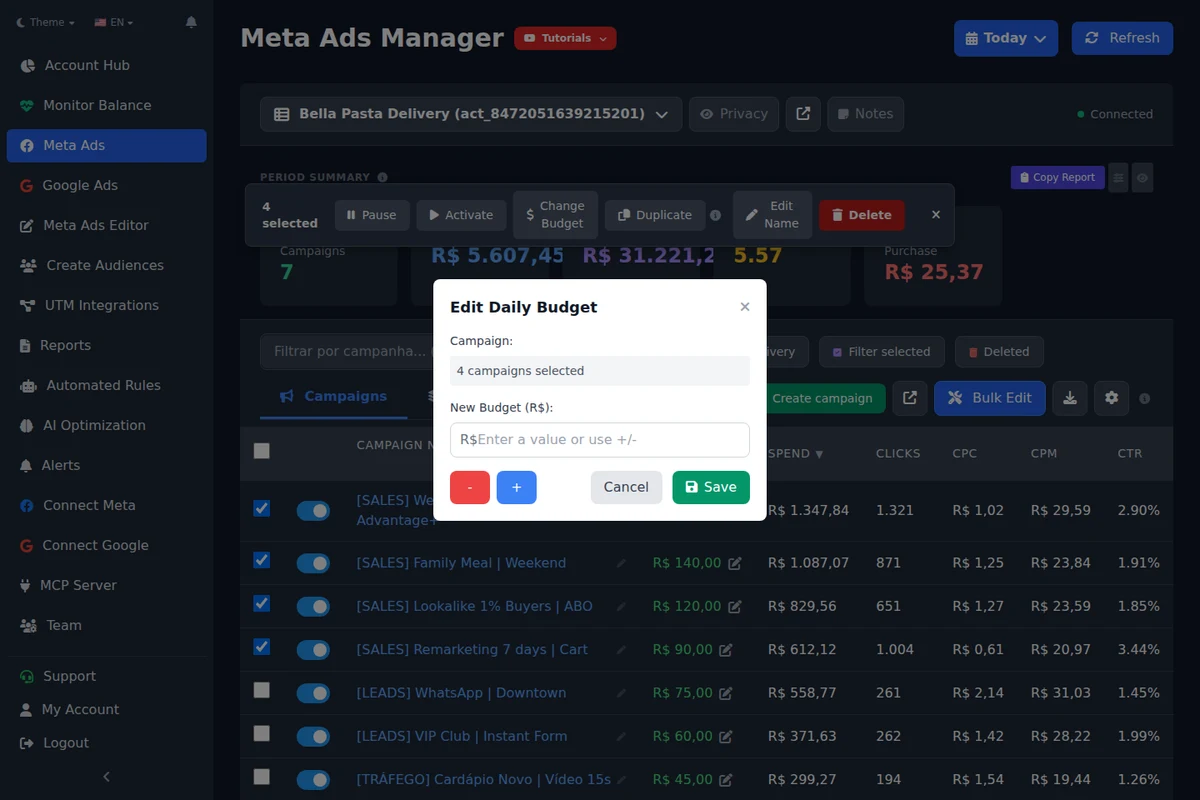The width and height of the screenshot is (1200, 800).
Task: Sort the table by Spend column
Action: coord(795,453)
